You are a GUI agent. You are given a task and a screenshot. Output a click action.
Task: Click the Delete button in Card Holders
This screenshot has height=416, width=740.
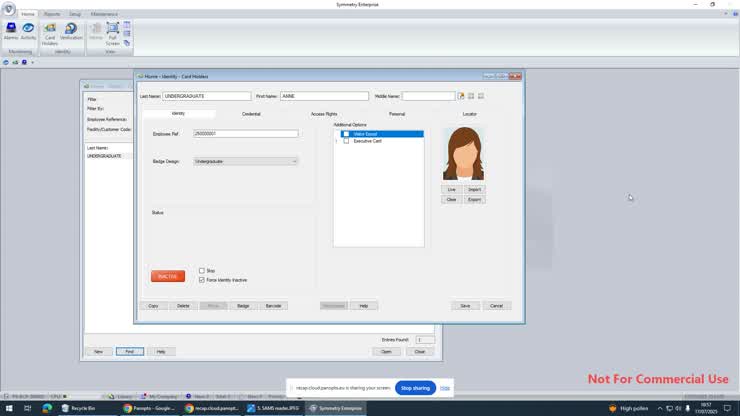(x=183, y=306)
